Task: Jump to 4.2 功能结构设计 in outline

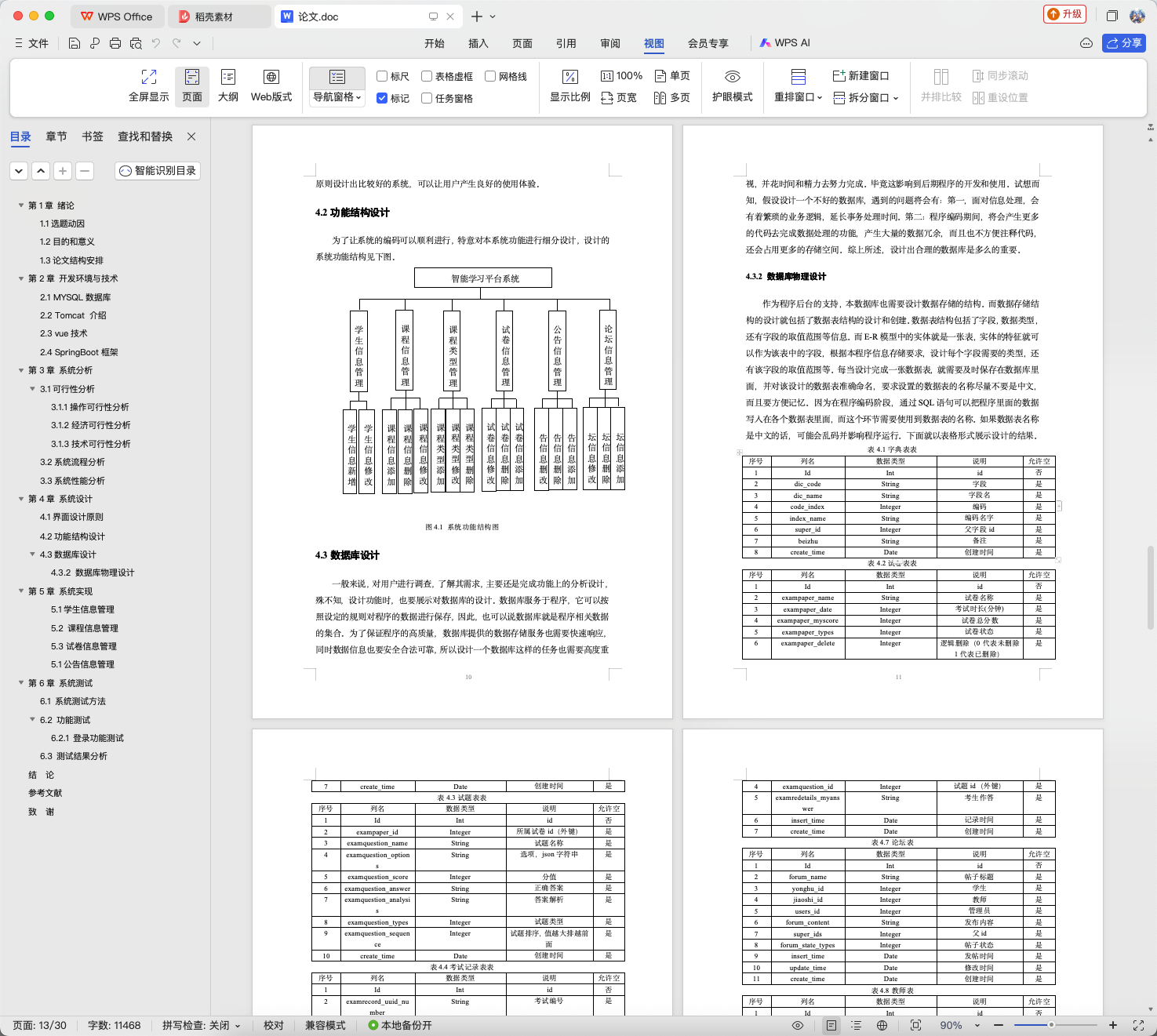Action: pos(72,536)
